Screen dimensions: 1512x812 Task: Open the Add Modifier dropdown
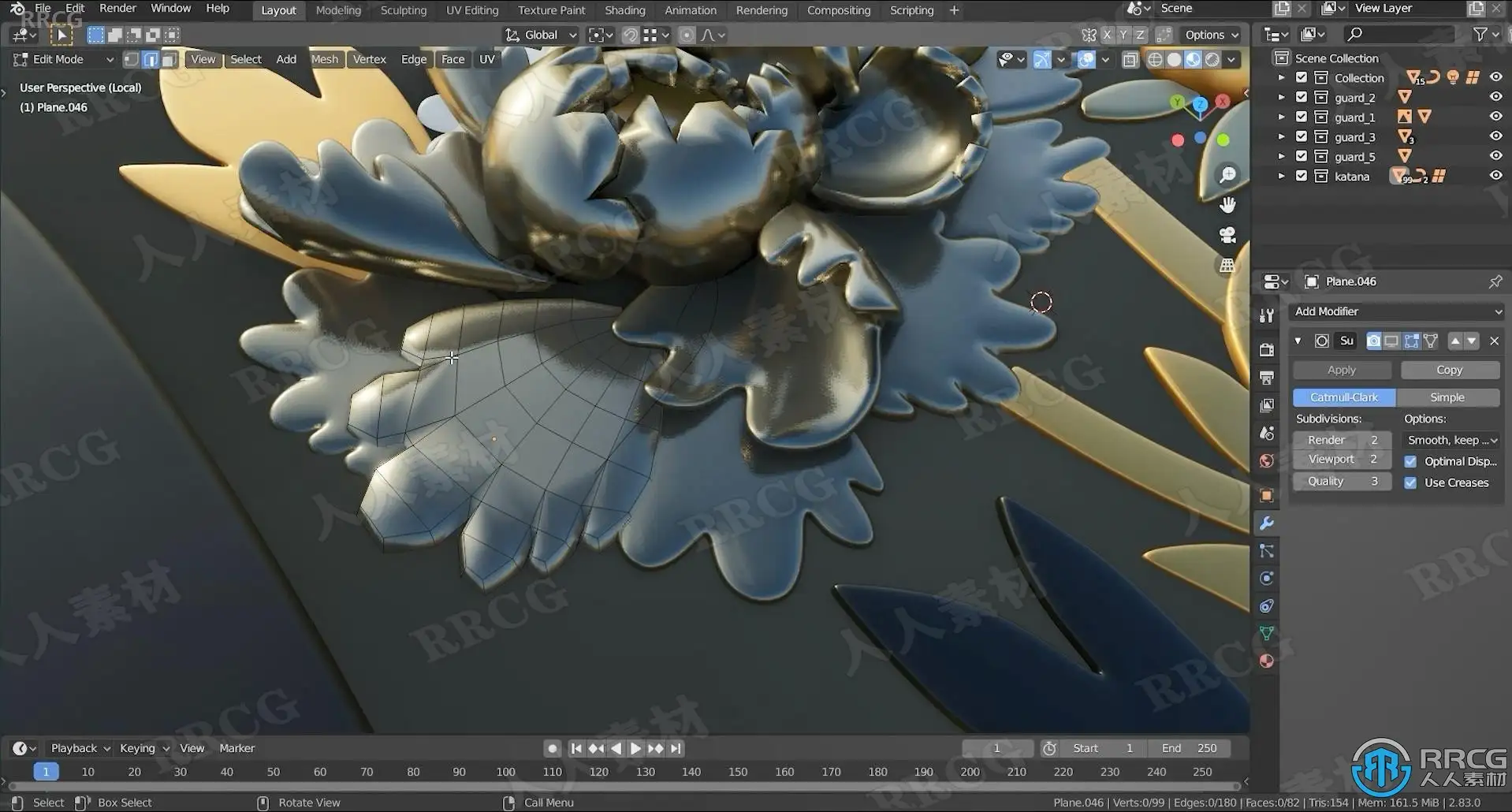(1397, 311)
